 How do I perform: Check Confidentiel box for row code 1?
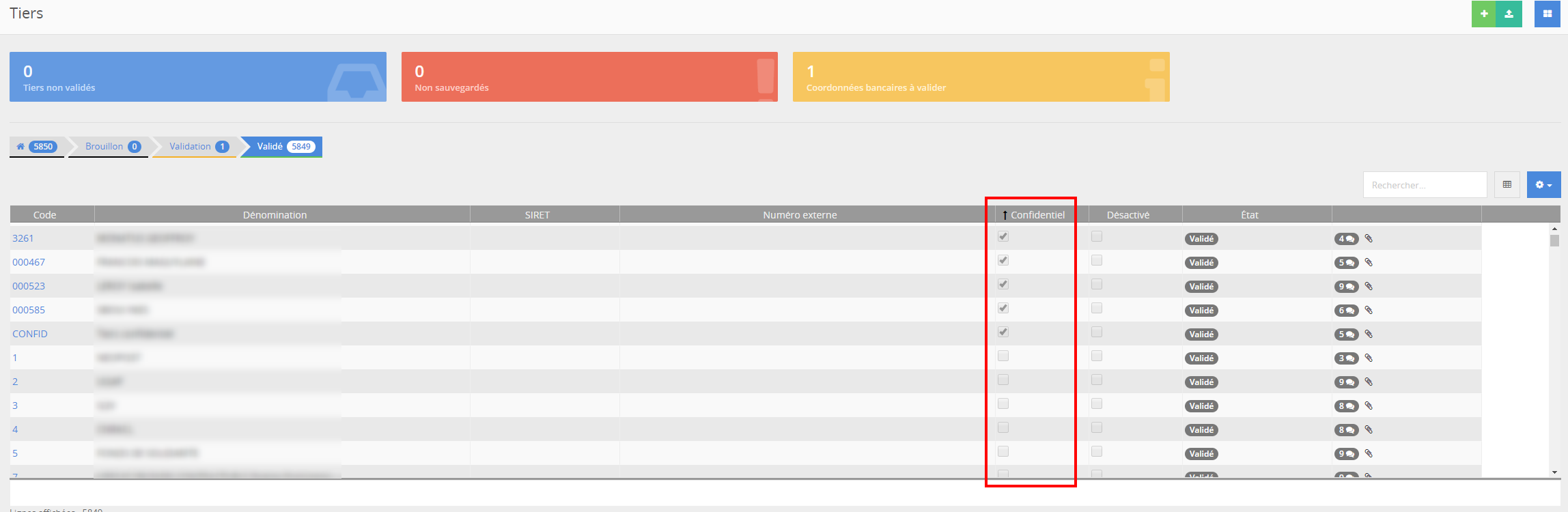[x=1003, y=356]
